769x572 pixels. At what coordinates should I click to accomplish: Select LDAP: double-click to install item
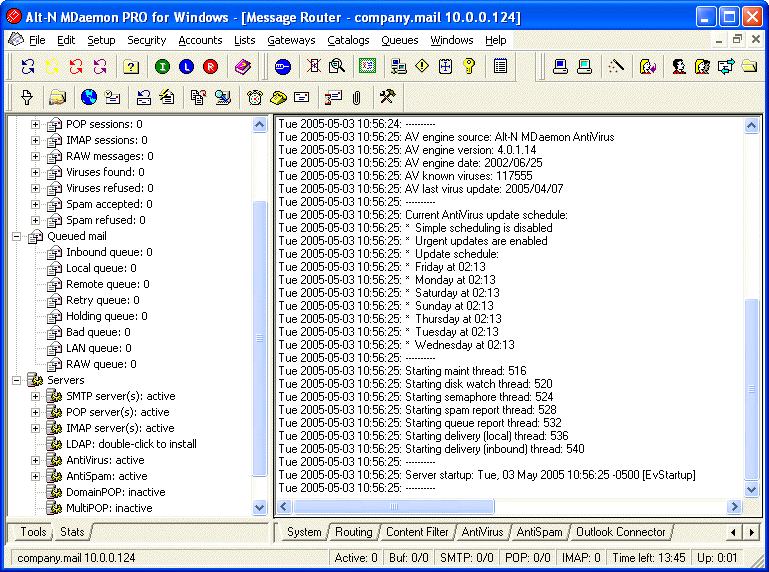(x=130, y=444)
